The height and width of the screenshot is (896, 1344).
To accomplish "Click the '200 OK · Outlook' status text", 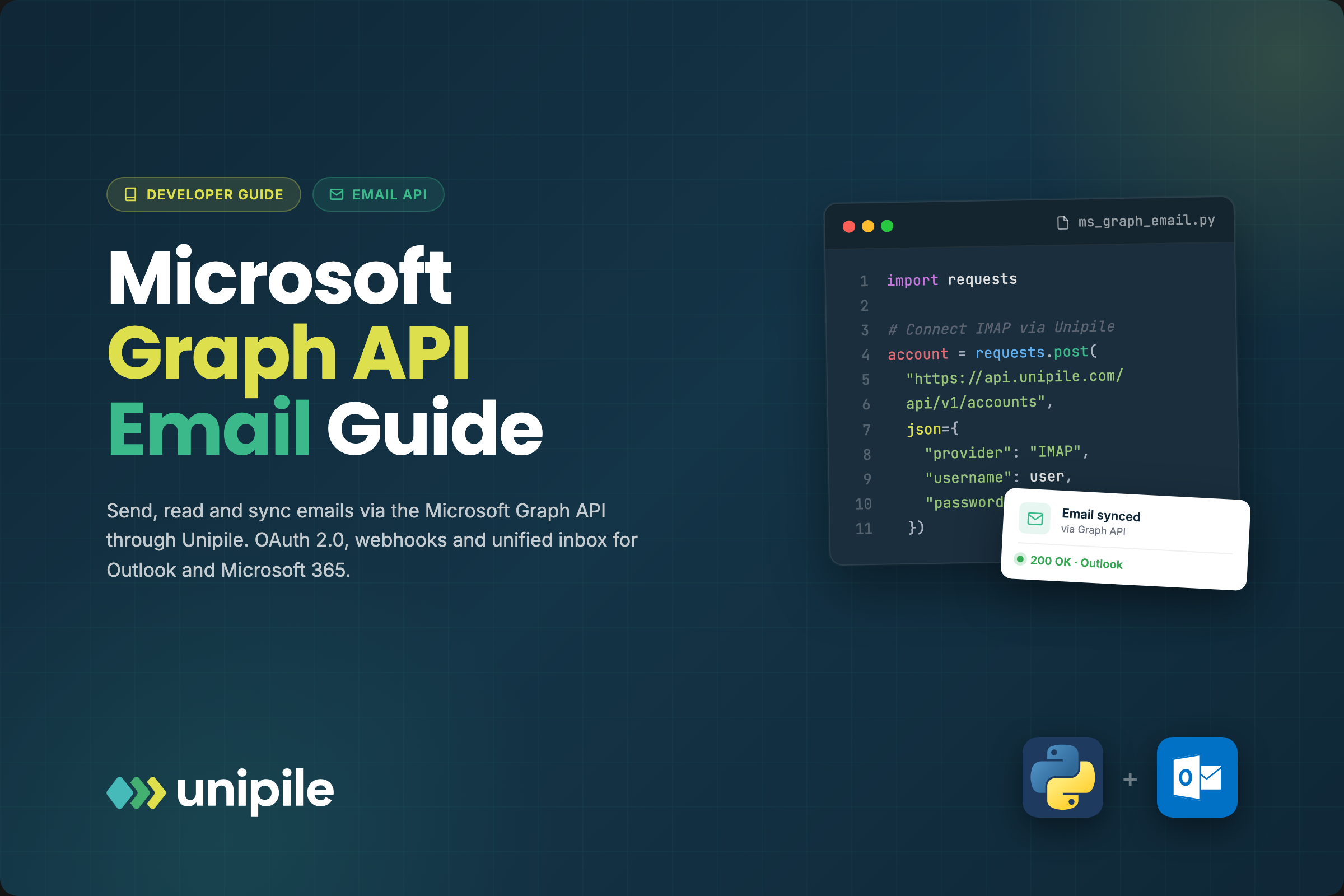I will [x=1076, y=562].
